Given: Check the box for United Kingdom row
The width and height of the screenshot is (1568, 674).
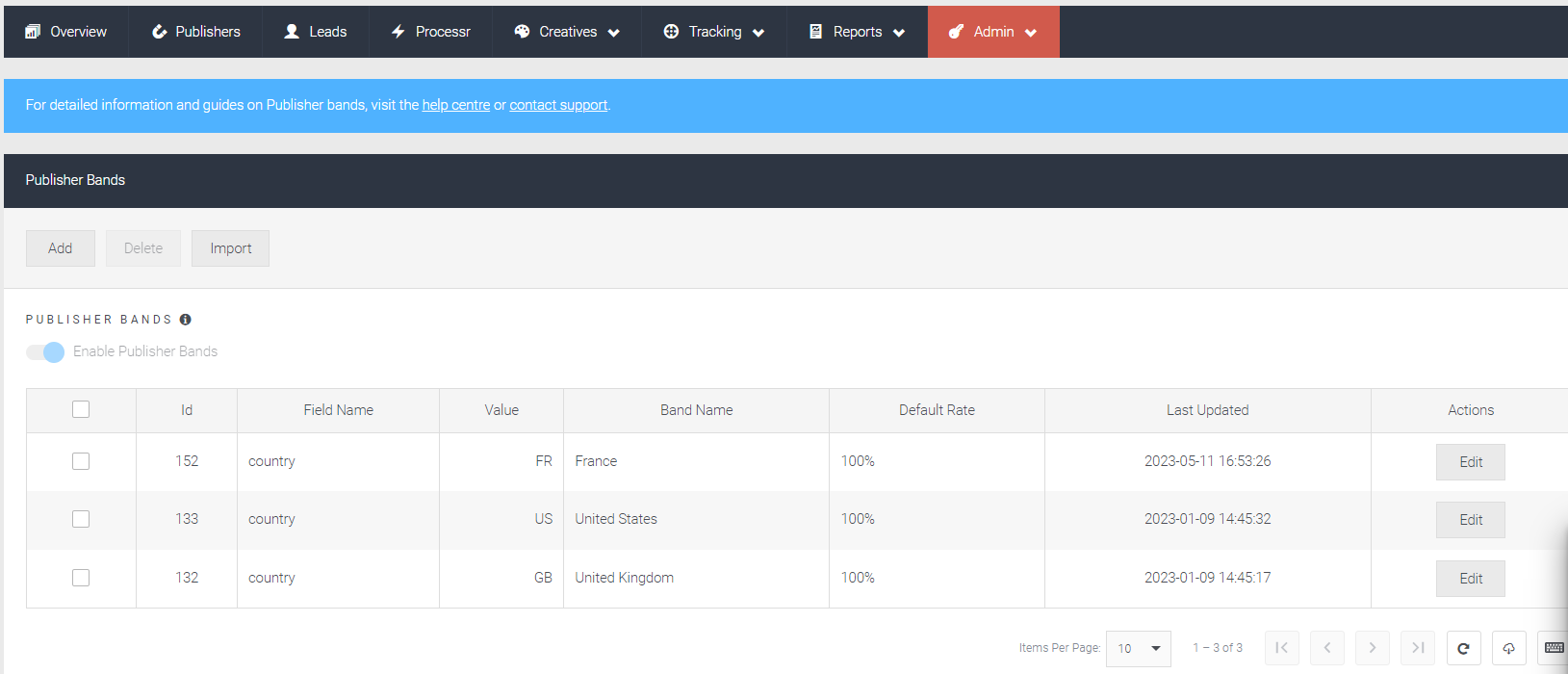Looking at the screenshot, I should 81,578.
